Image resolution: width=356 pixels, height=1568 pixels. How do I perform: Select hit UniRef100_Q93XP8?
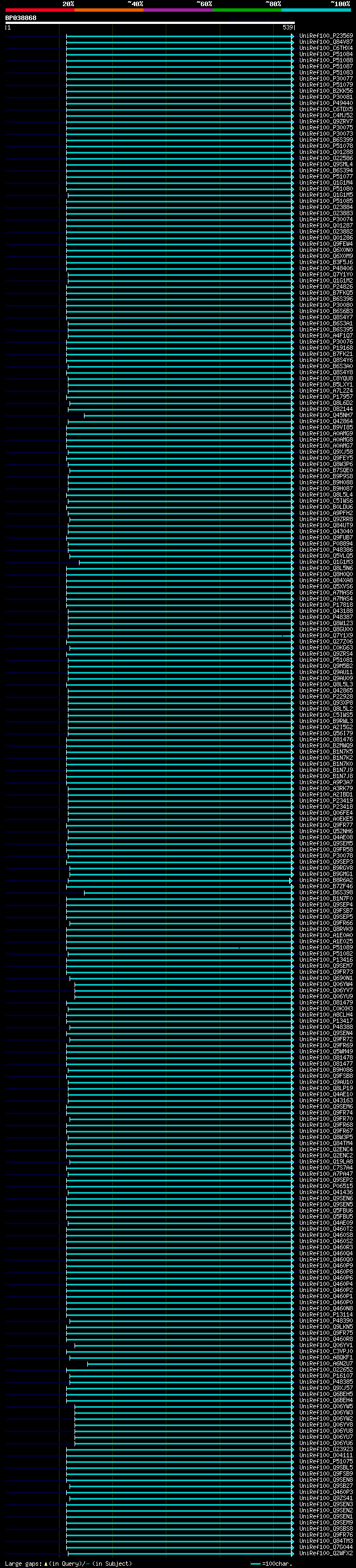pos(326,703)
